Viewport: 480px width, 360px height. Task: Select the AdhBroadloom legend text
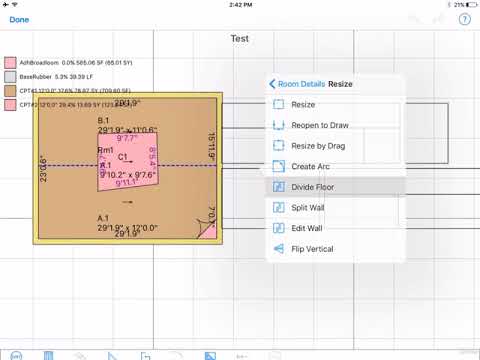point(76,63)
